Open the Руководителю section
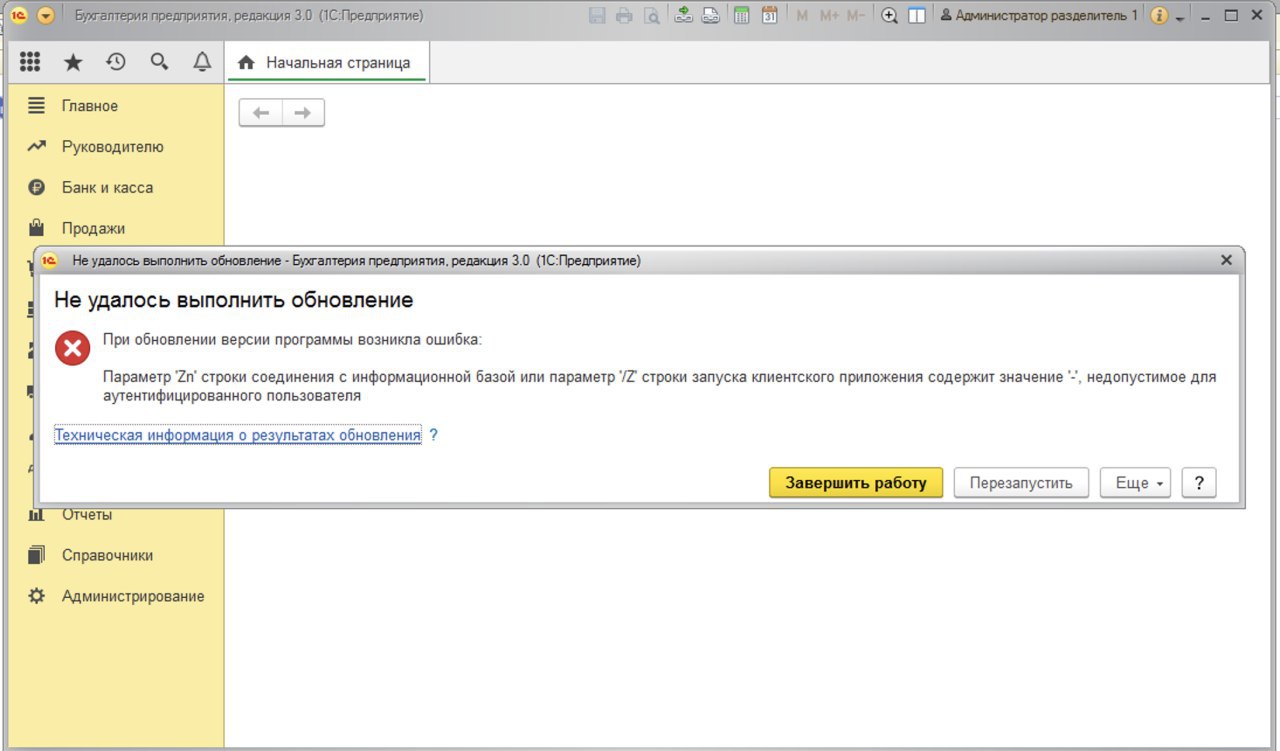Screen dimensions: 1280x751 click(112, 147)
